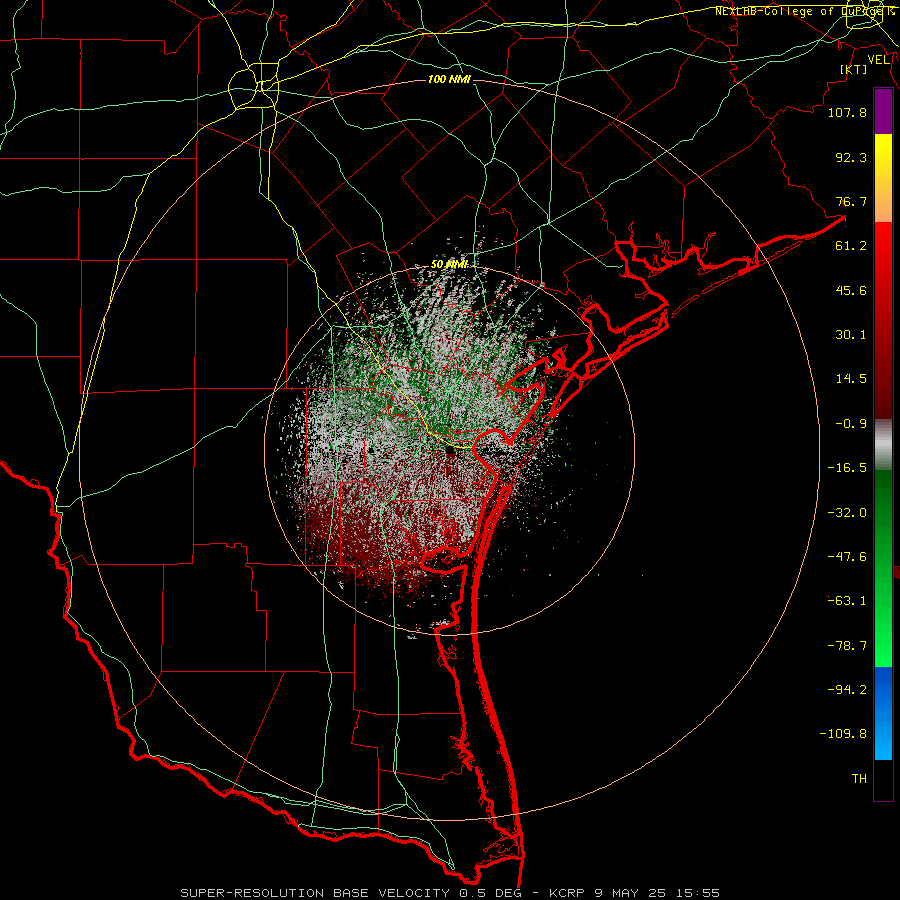
Task: Click the 45.6 legend value
Action: [x=851, y=290]
